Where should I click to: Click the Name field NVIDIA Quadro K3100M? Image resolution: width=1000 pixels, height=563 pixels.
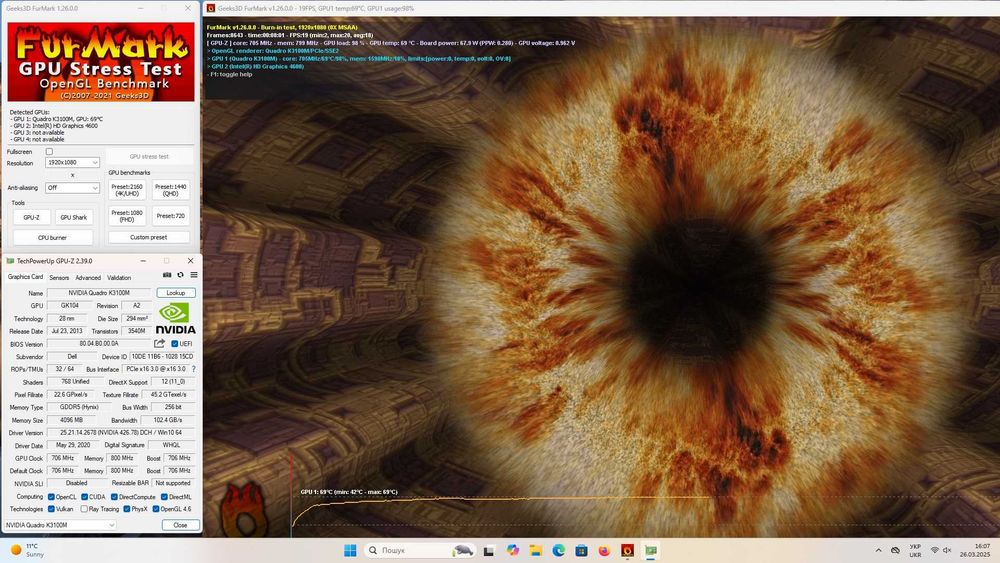[x=99, y=293]
